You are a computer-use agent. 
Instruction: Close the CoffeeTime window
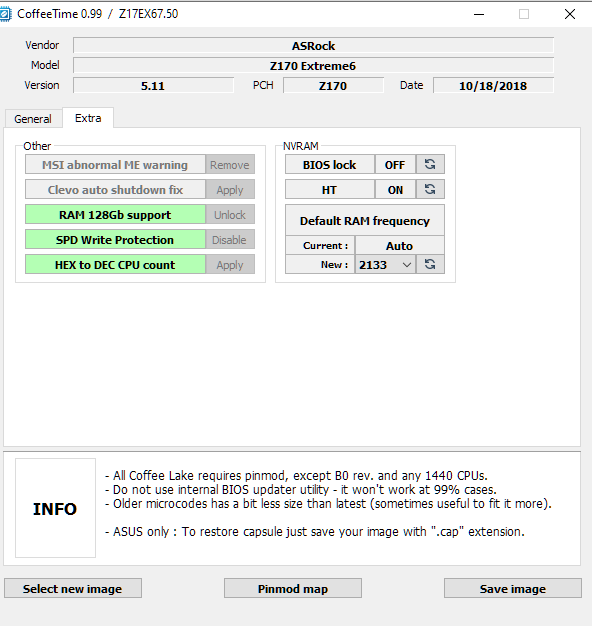pos(570,14)
